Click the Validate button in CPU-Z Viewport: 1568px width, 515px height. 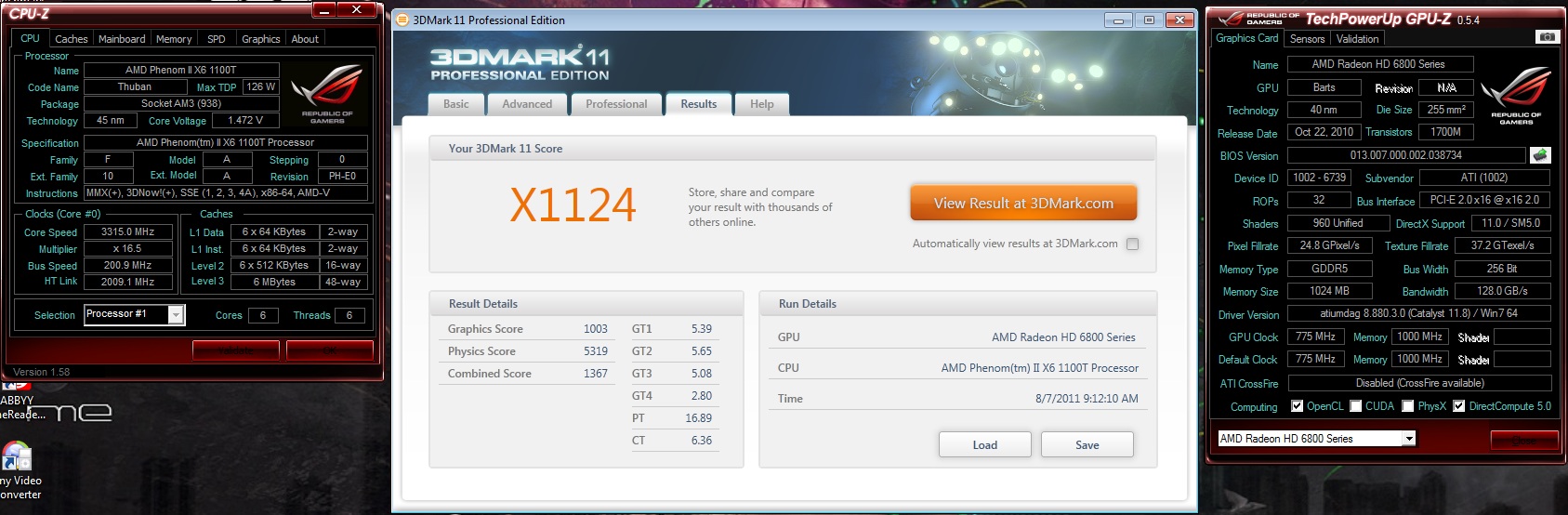coord(236,350)
